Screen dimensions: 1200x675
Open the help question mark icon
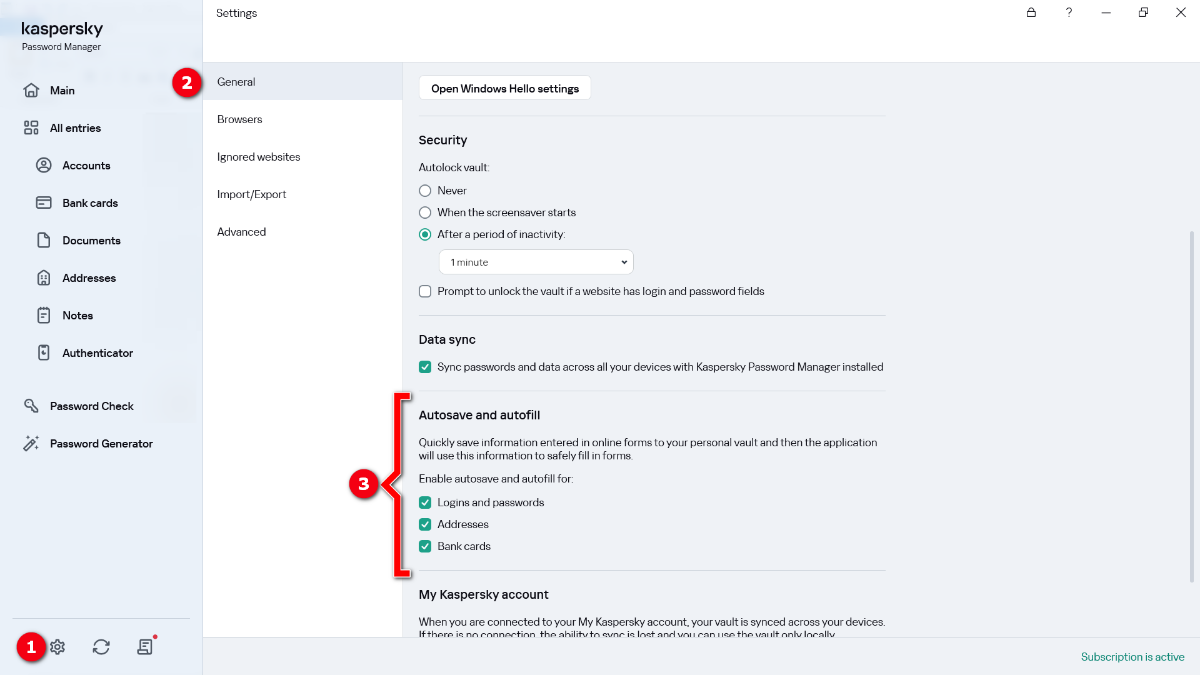(1069, 13)
